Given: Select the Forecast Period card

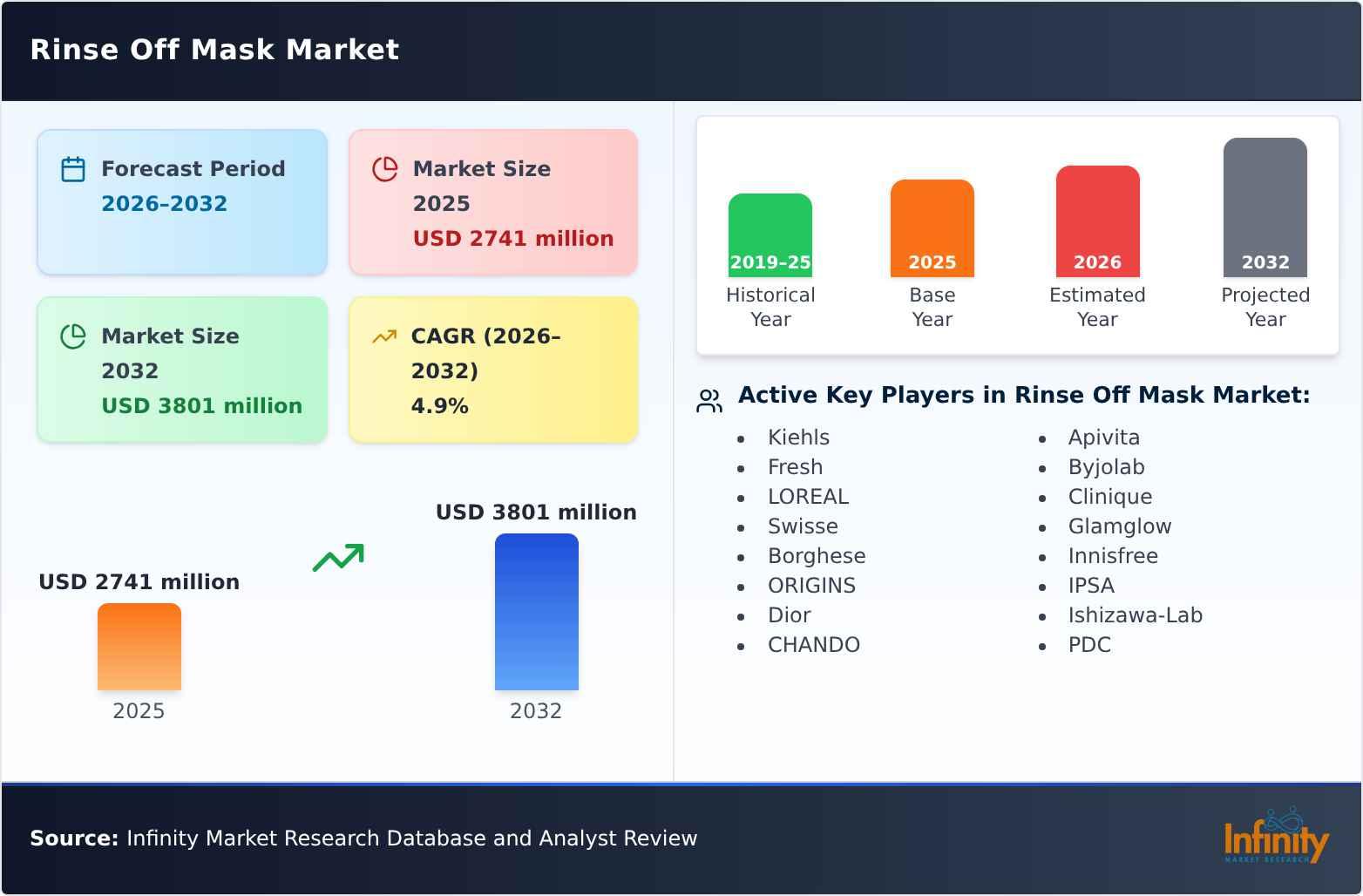Looking at the screenshot, I should click(181, 201).
